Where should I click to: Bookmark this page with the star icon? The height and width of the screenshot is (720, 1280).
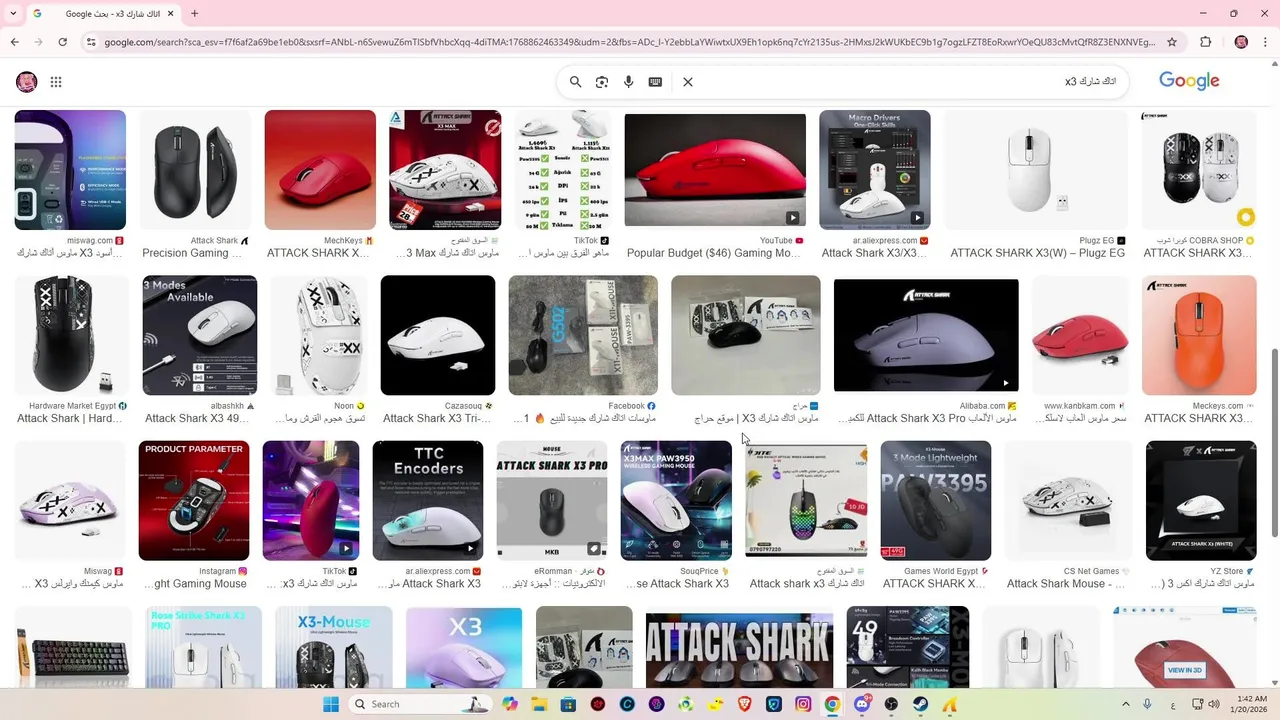(x=1172, y=42)
